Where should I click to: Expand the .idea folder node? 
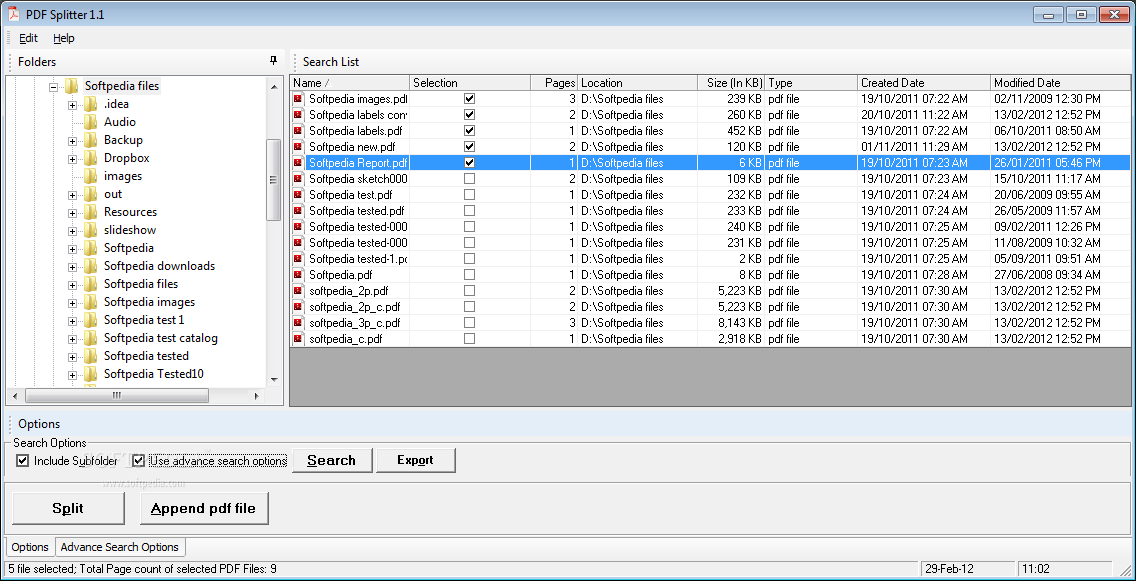pos(72,105)
